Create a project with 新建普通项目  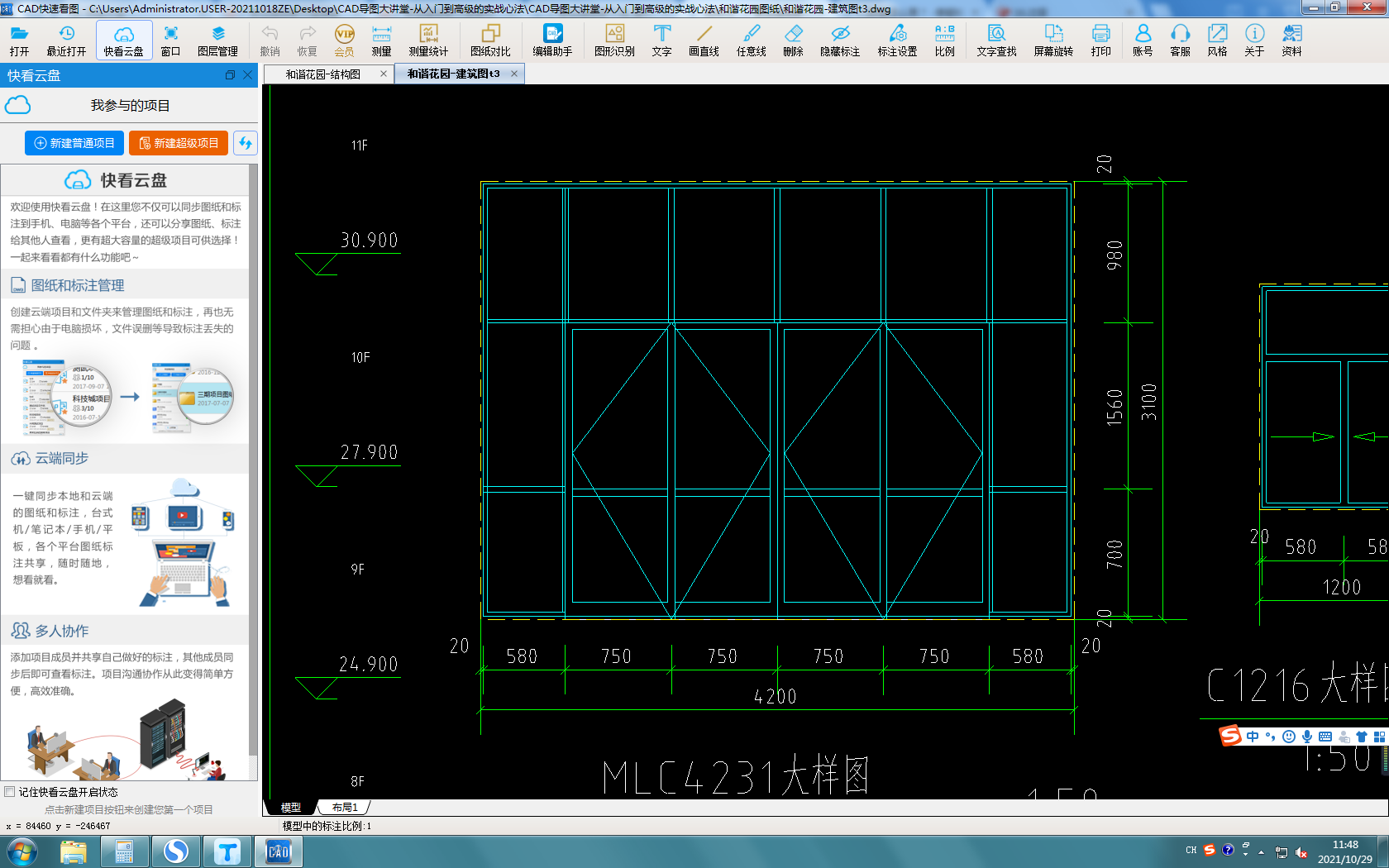(x=74, y=143)
